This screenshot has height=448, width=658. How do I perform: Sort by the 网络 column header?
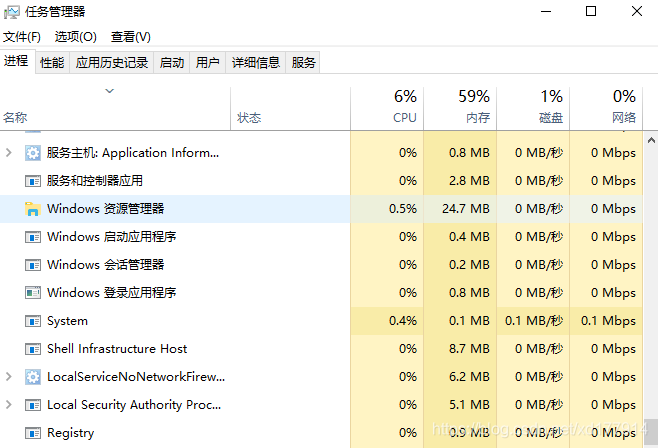coord(606,109)
